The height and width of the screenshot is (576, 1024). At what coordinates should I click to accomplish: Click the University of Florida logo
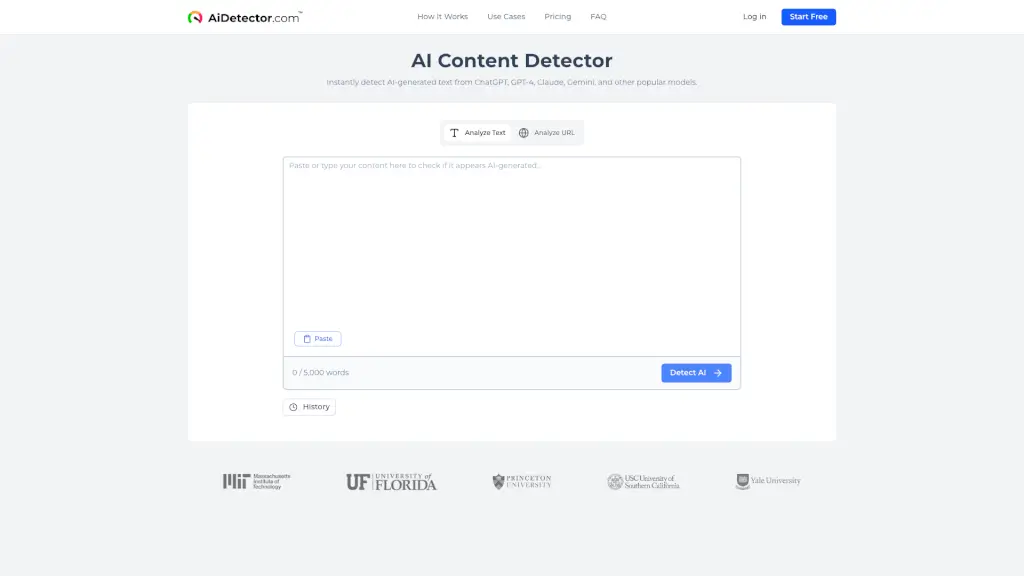click(x=391, y=482)
